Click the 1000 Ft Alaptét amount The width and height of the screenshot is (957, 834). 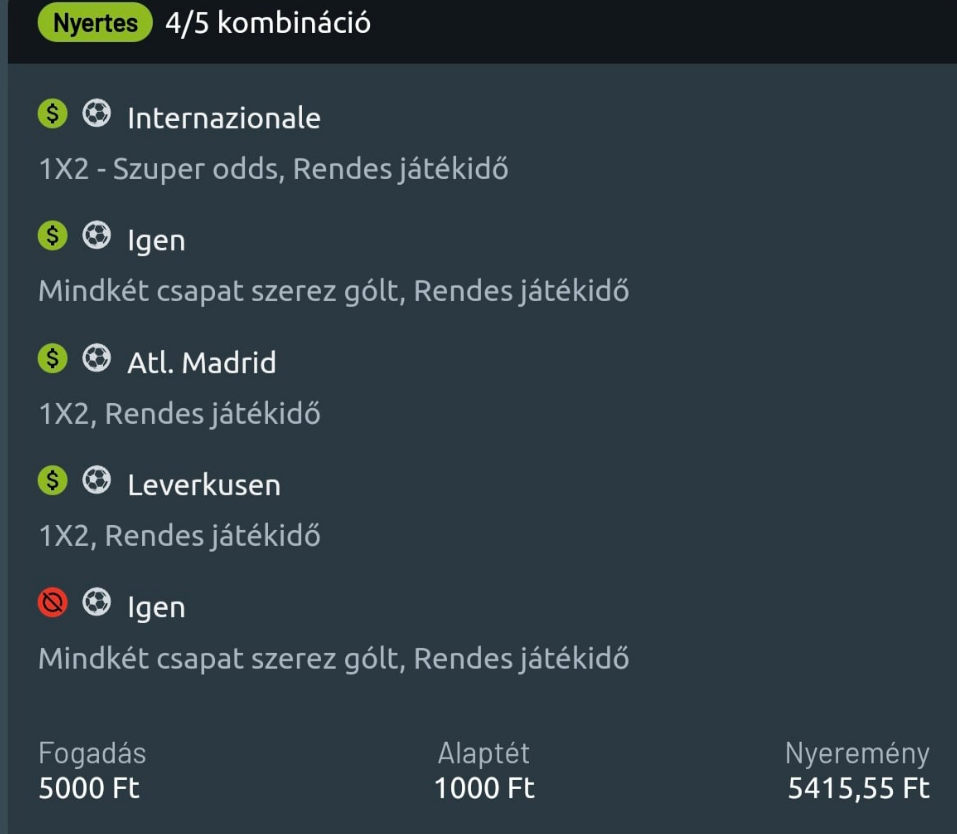(x=484, y=788)
